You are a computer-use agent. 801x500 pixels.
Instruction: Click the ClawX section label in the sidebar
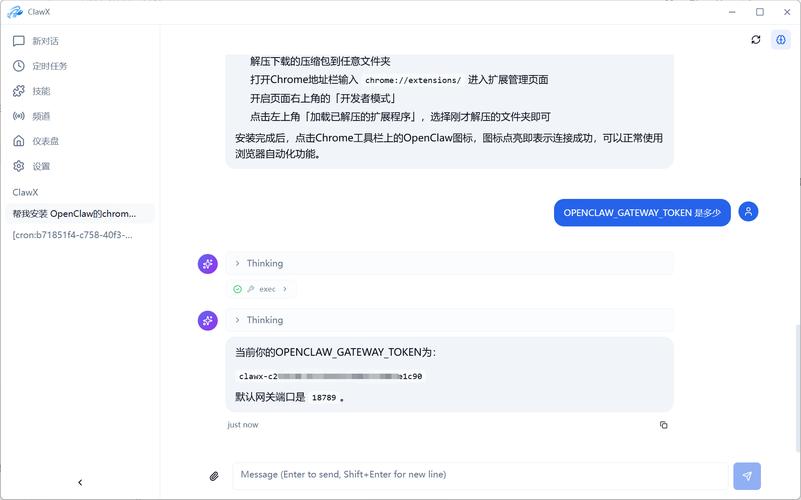26,193
